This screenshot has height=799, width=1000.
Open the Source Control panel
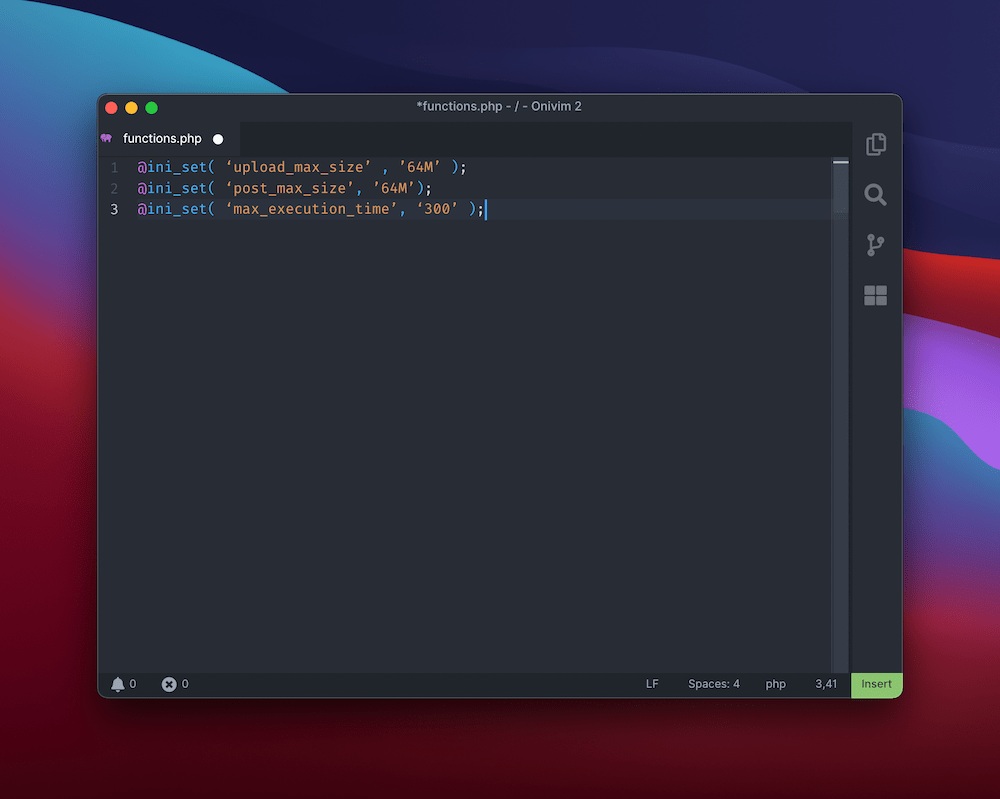coord(875,246)
